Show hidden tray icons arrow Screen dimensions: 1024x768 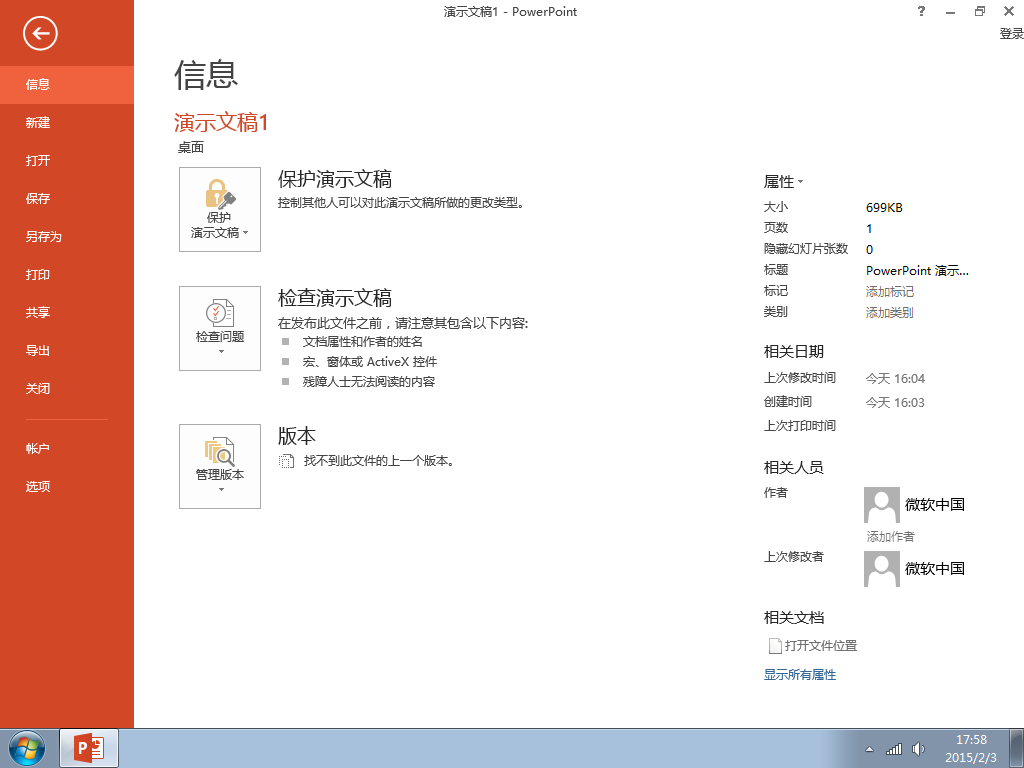(x=869, y=749)
